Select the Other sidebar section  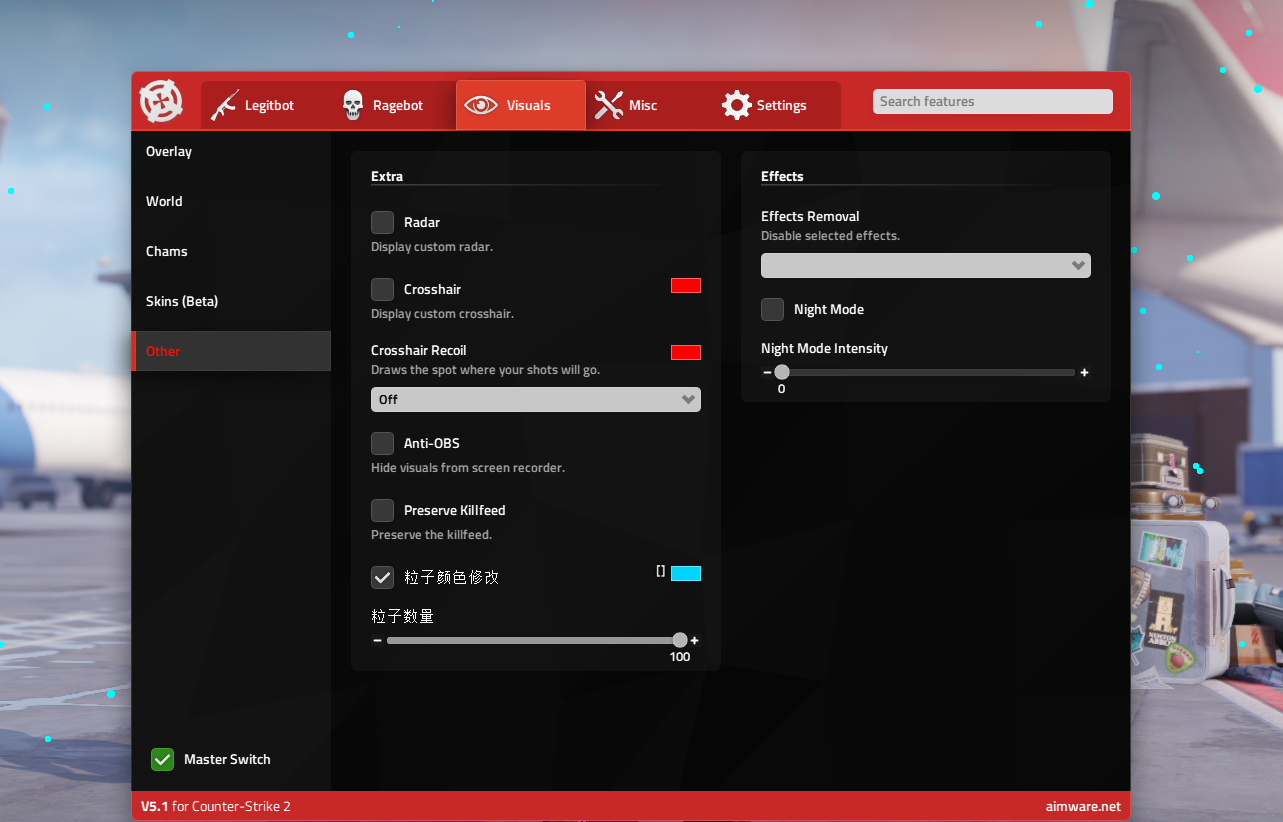[x=231, y=351]
